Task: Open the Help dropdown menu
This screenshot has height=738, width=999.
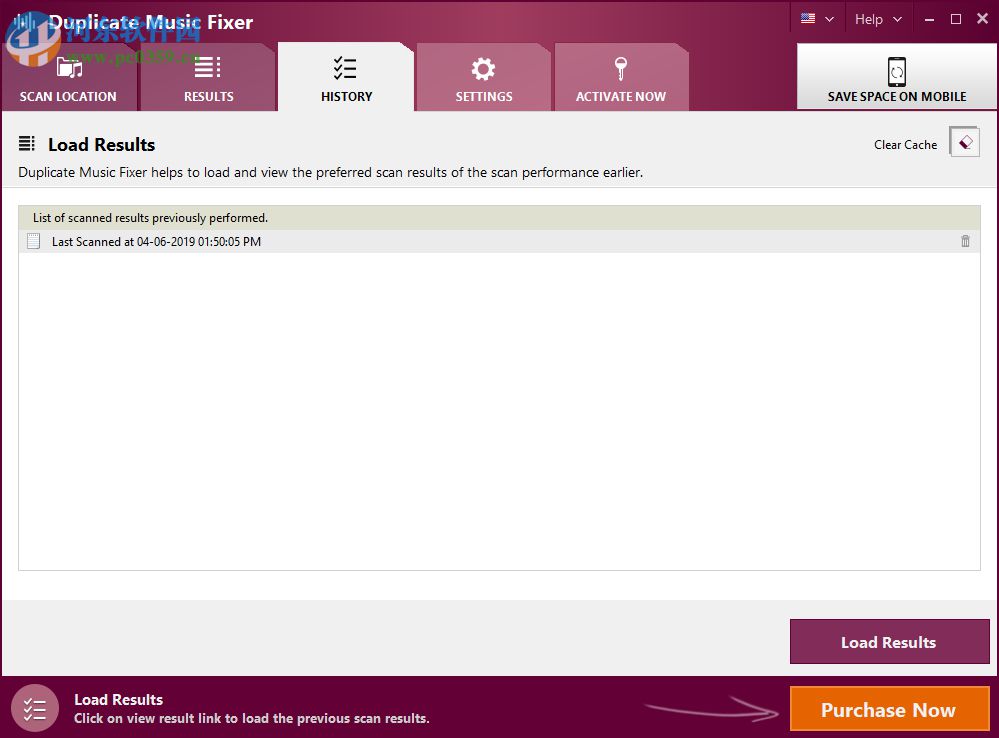Action: (879, 19)
